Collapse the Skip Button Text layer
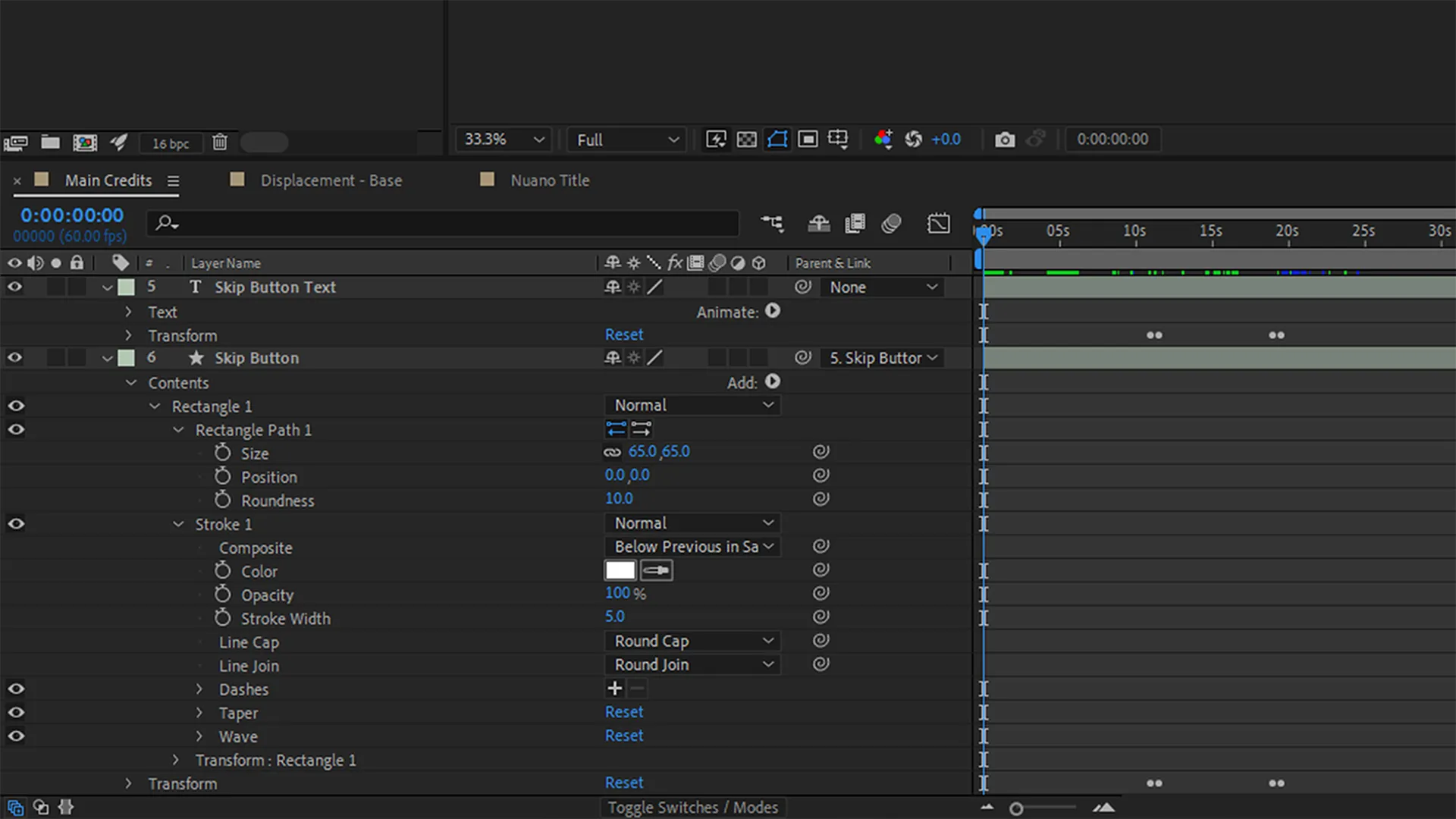This screenshot has height=819, width=1456. click(x=107, y=287)
